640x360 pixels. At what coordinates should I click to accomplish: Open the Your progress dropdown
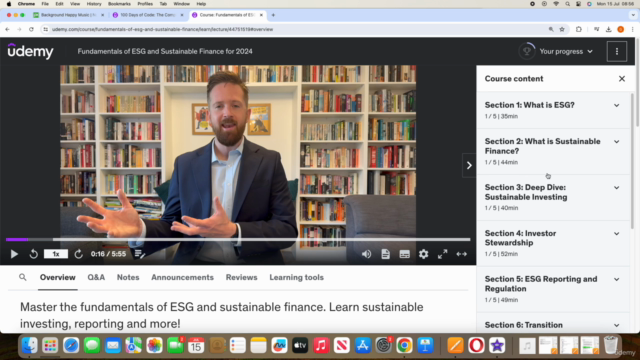coord(556,51)
